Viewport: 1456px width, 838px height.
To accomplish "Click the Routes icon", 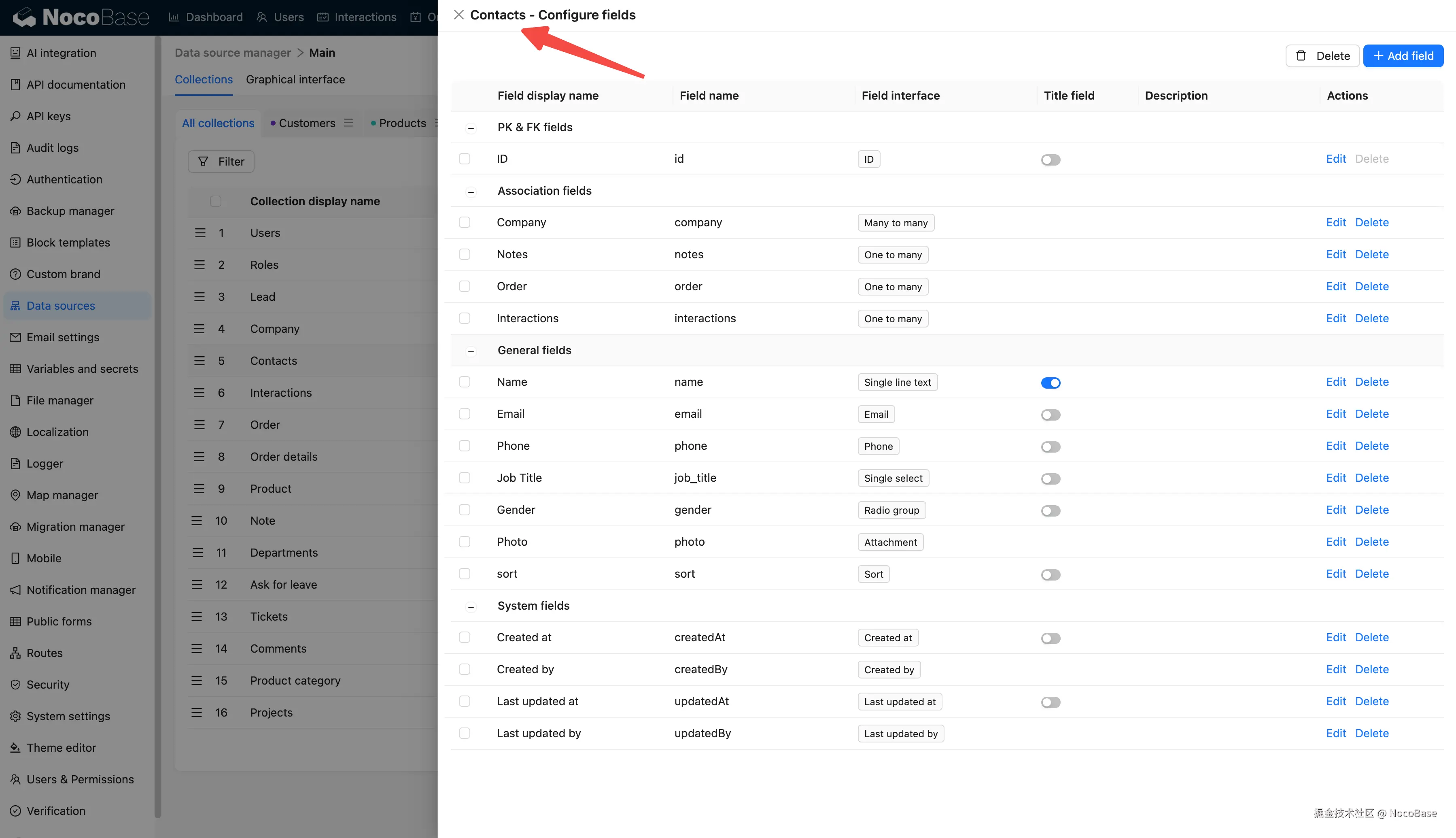I will [x=15, y=653].
